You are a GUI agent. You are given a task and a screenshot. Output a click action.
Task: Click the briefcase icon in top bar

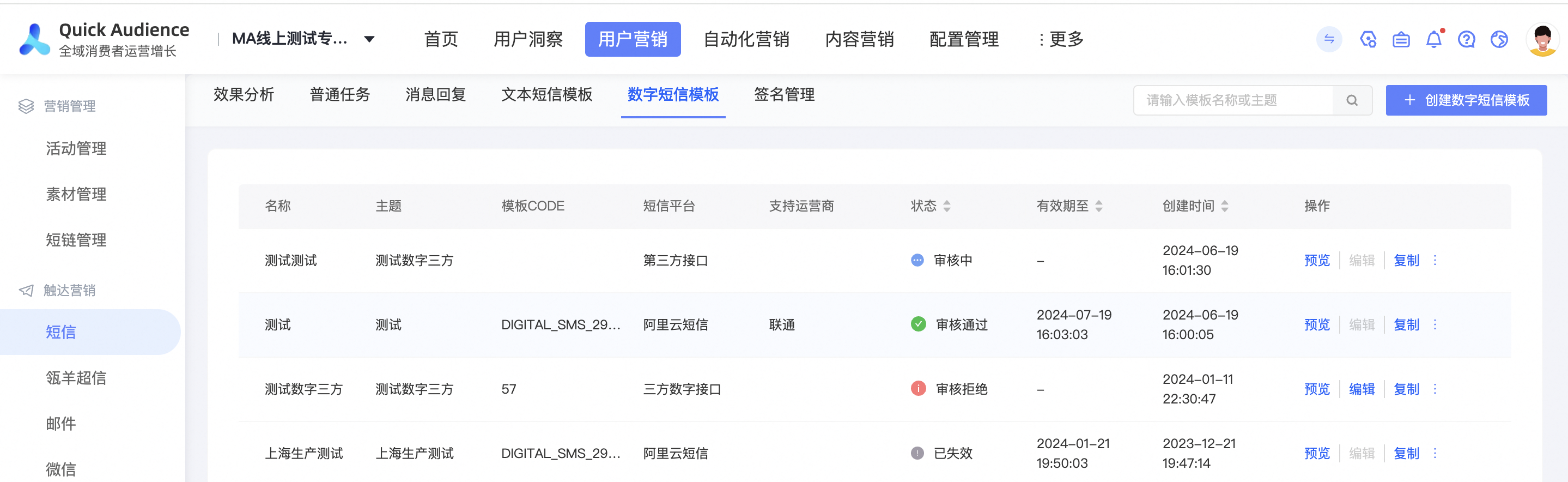[1401, 40]
